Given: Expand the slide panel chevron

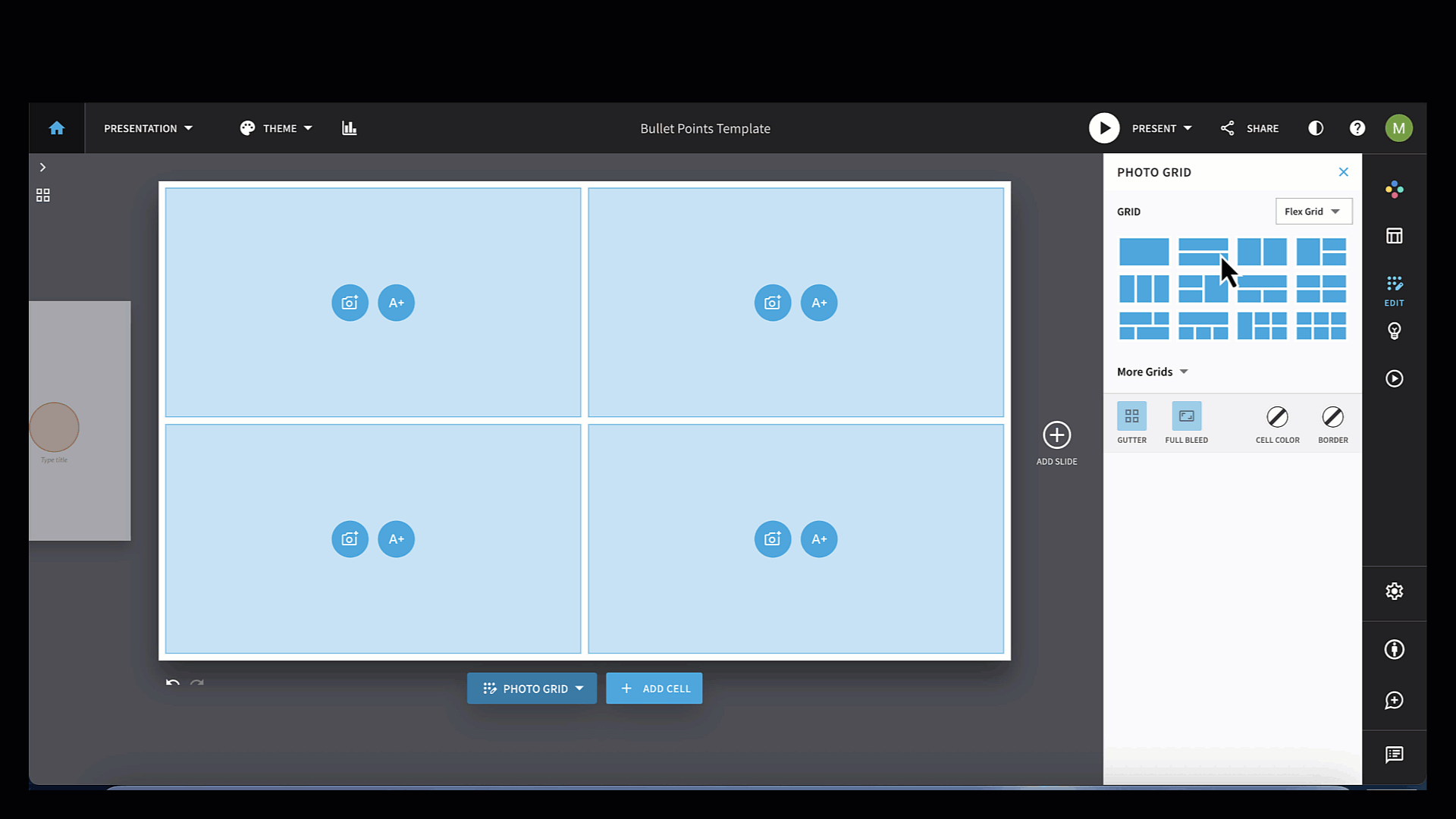Looking at the screenshot, I should (43, 167).
